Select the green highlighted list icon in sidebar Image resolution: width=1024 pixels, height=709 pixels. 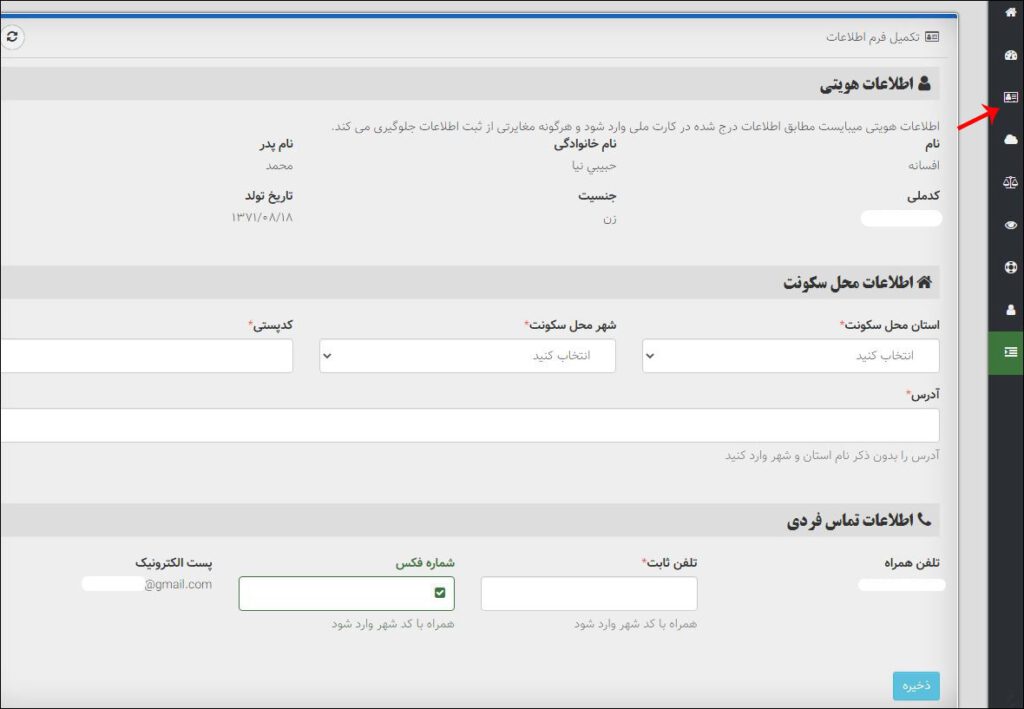[1006, 353]
